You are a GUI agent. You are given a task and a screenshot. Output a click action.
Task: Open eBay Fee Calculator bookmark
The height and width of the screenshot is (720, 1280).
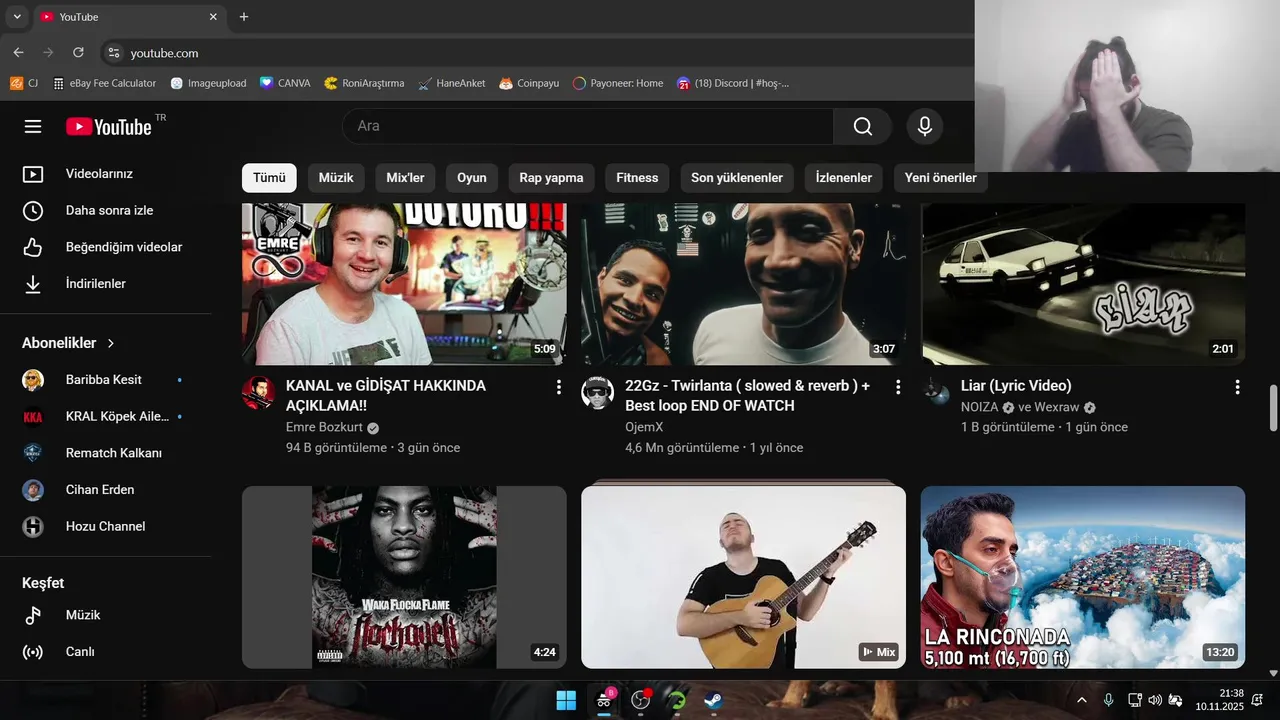pos(104,83)
